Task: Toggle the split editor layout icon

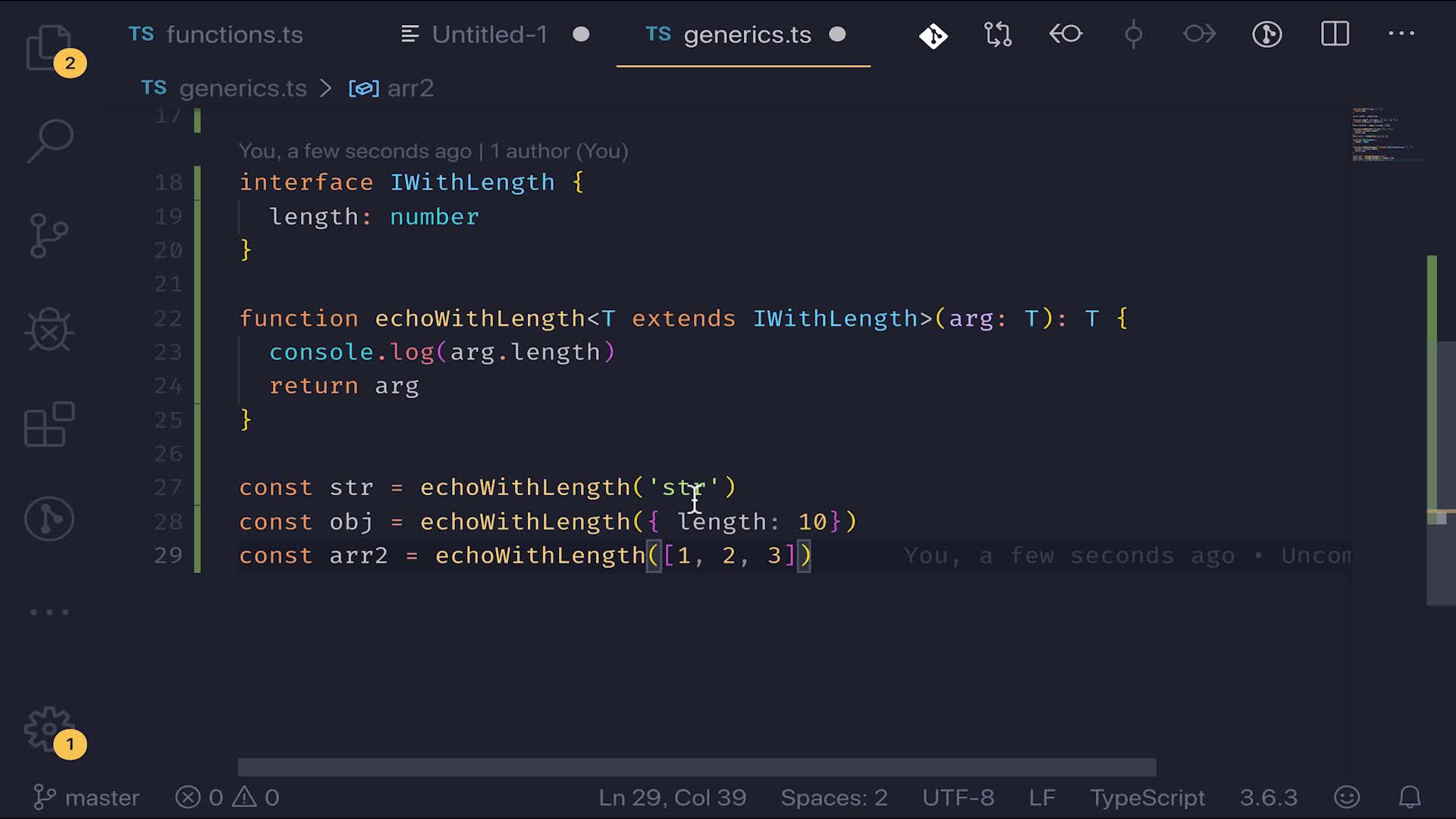Action: (x=1335, y=34)
